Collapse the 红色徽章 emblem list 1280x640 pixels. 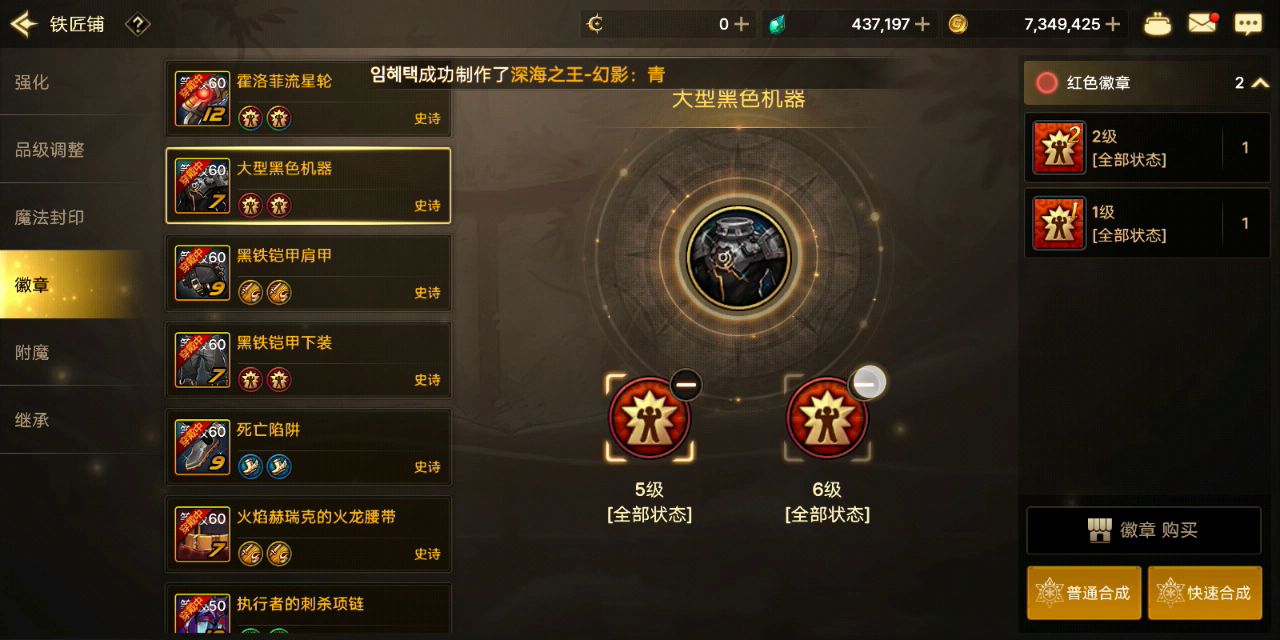[1260, 83]
